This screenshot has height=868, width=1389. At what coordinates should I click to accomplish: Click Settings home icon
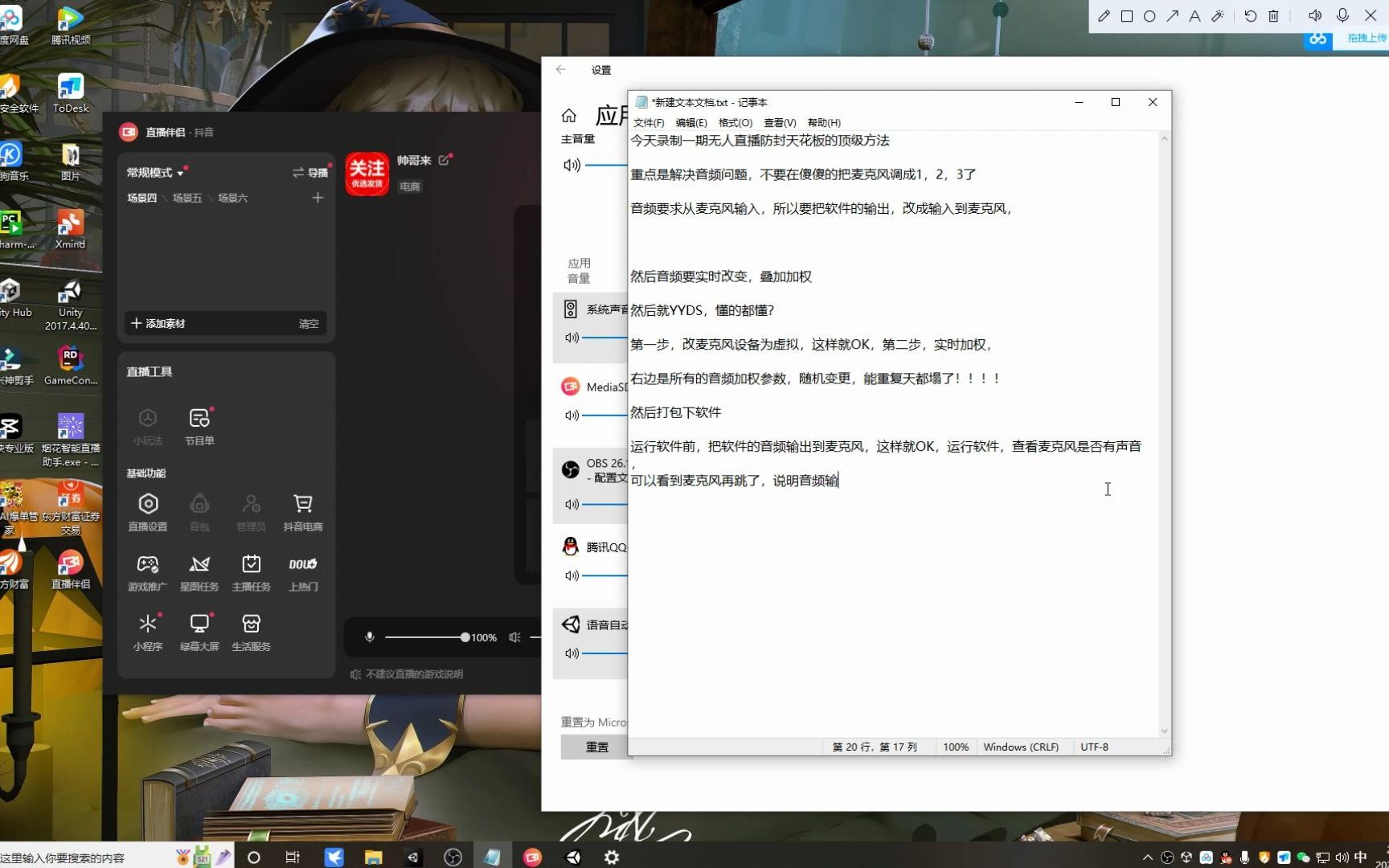pos(569,116)
